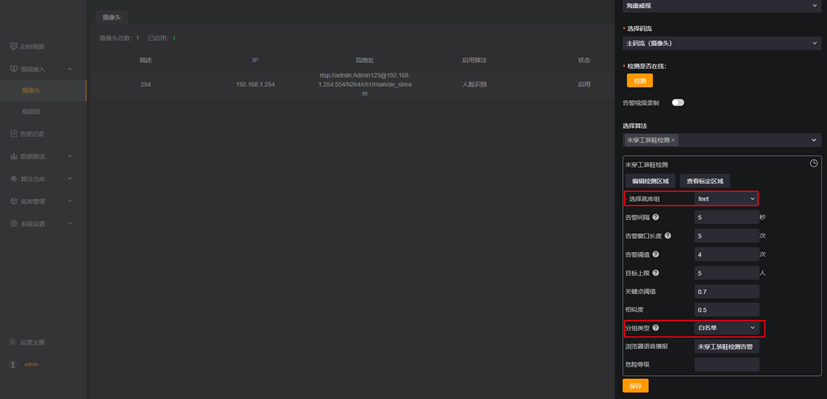Open the 主码流 stream selection dropdown
Screen dimensions: 827x399
(x=722, y=43)
